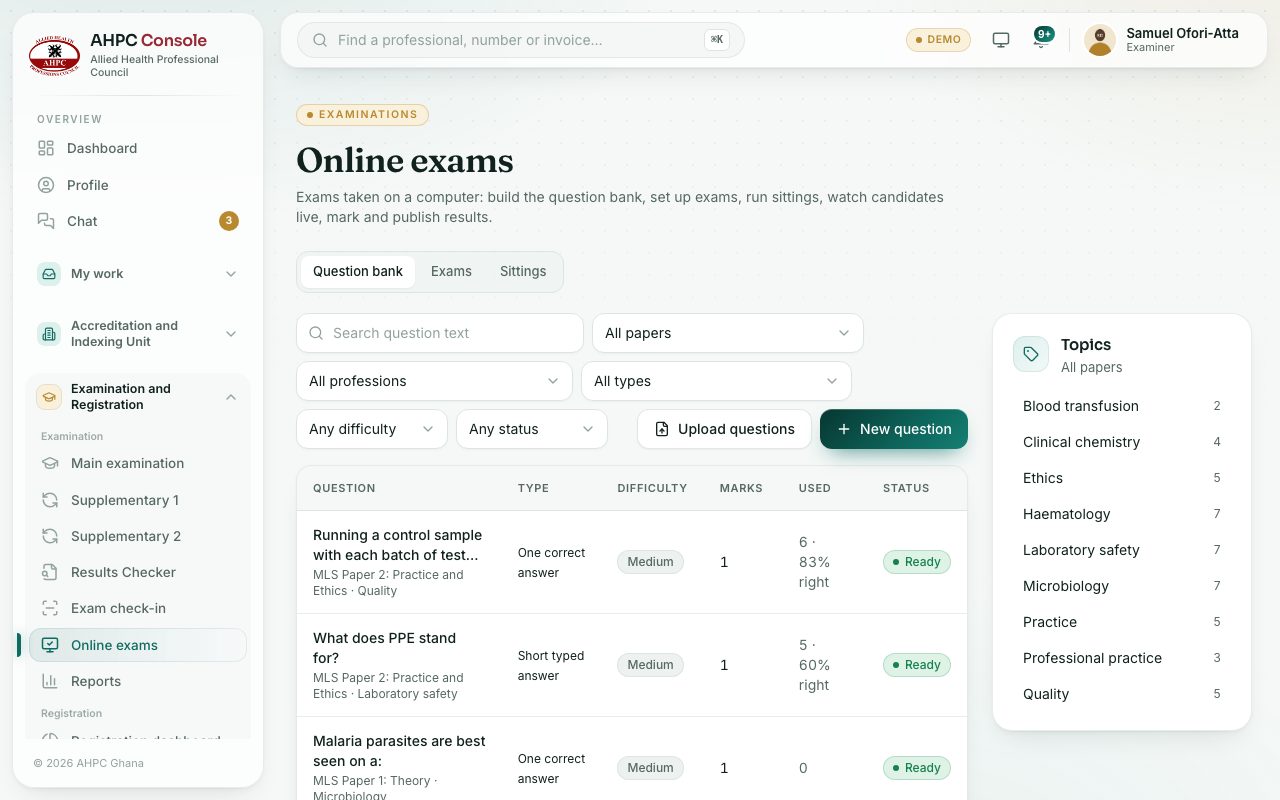Viewport: 1280px width, 800px height.
Task: Switch to the Exams tab
Action: coord(451,272)
